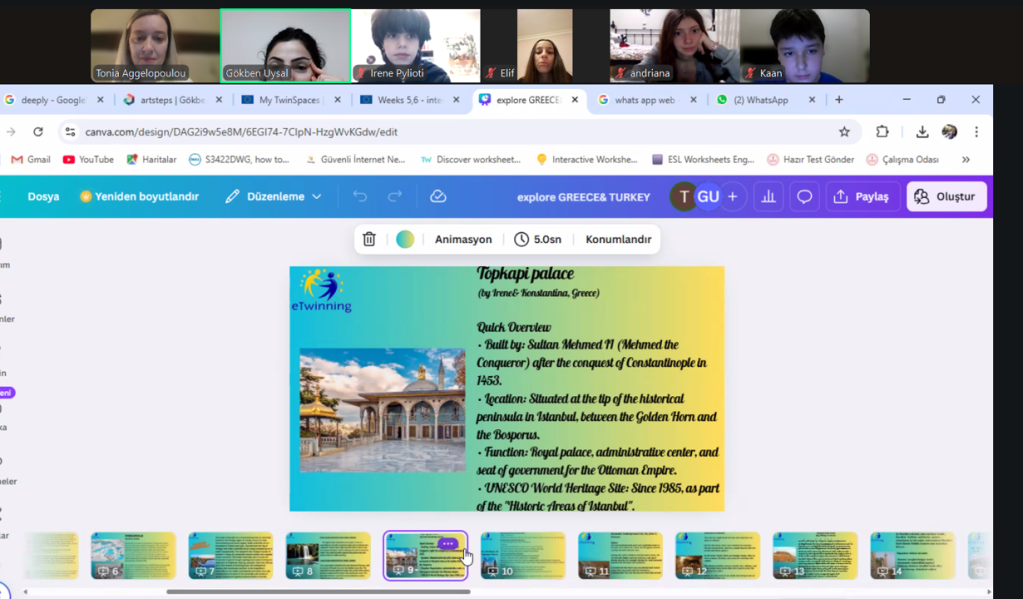Reload the Canva page
Screen dimensions: 1023x599
(x=38, y=132)
